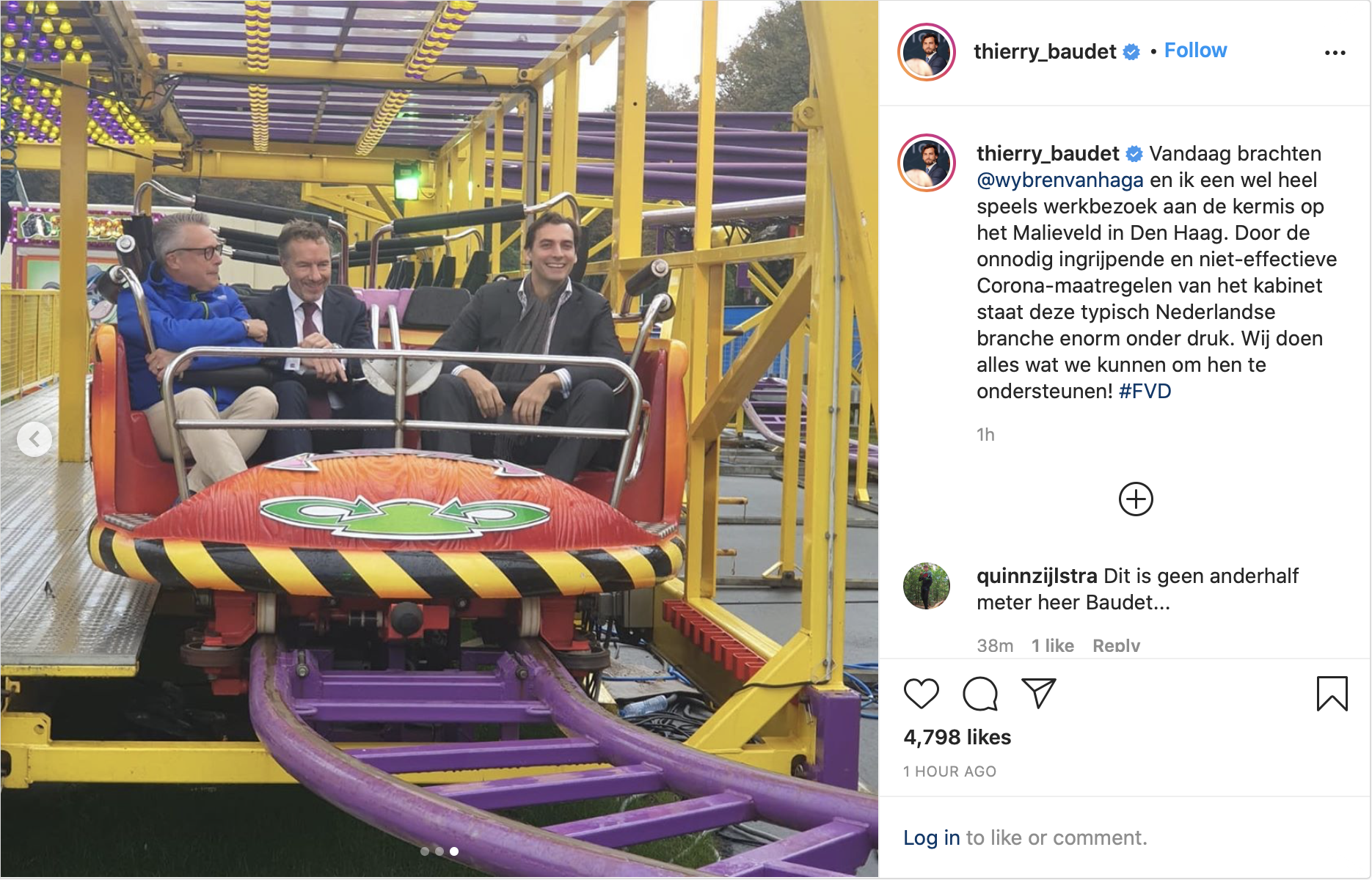This screenshot has height=880, width=1372.
Task: Go to previous photo with left arrow
Action: (x=34, y=439)
